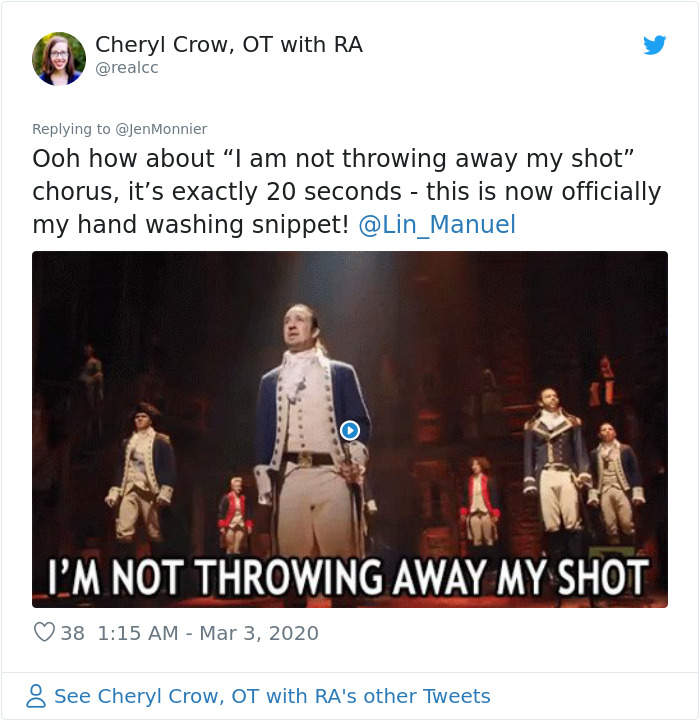This screenshot has height=721, width=700.
Task: Open the @Lin_Manuel mention link
Action: (436, 224)
